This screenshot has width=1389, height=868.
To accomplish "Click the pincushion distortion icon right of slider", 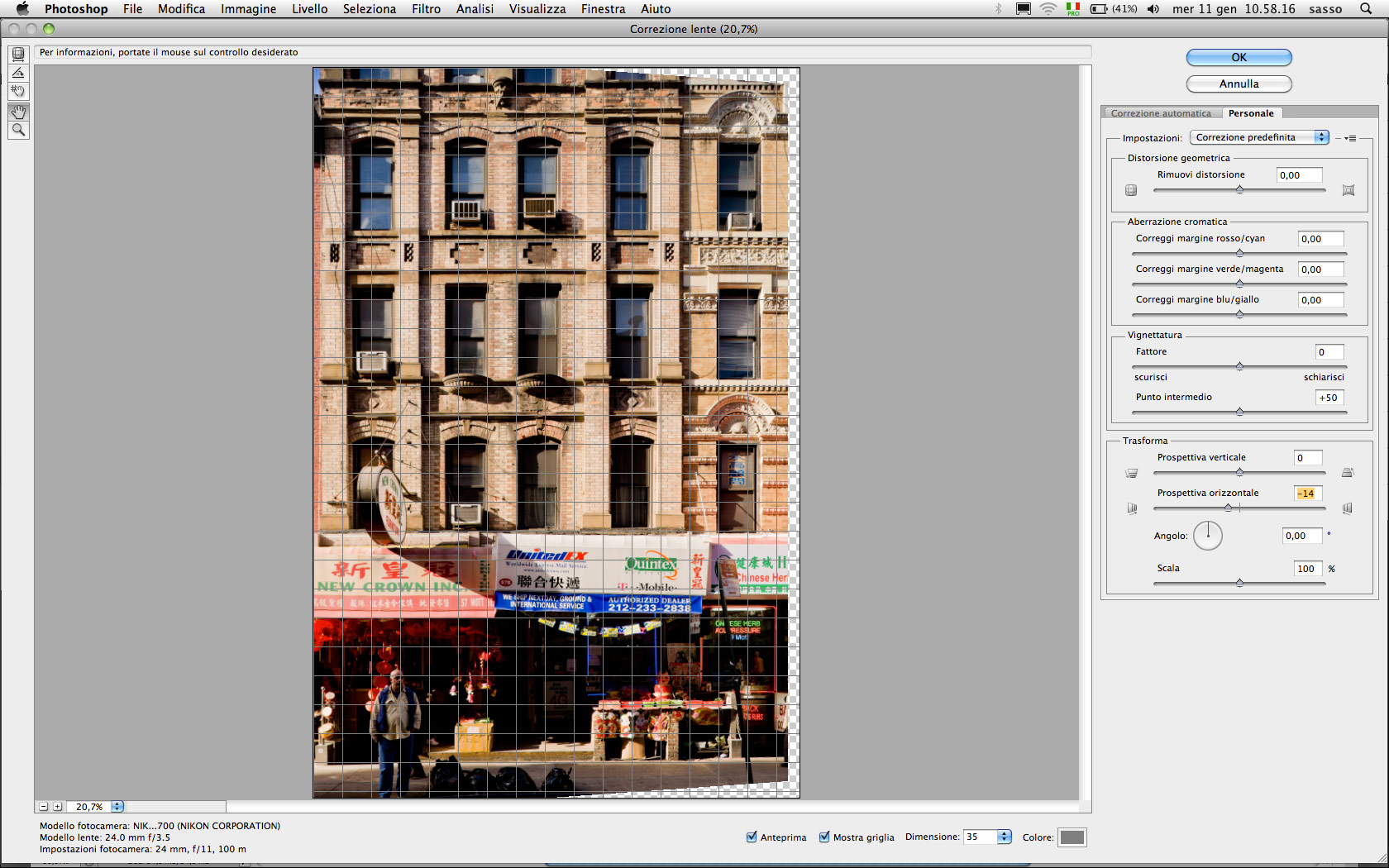I will click(x=1348, y=190).
